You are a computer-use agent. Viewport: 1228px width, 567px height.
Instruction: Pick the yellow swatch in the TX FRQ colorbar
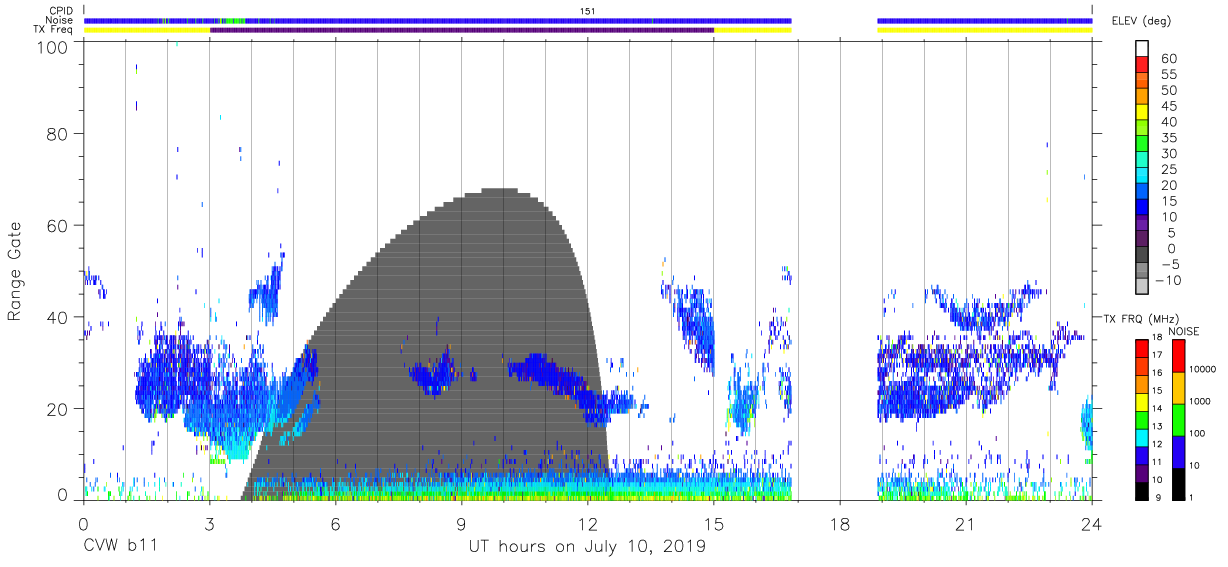coord(1141,403)
